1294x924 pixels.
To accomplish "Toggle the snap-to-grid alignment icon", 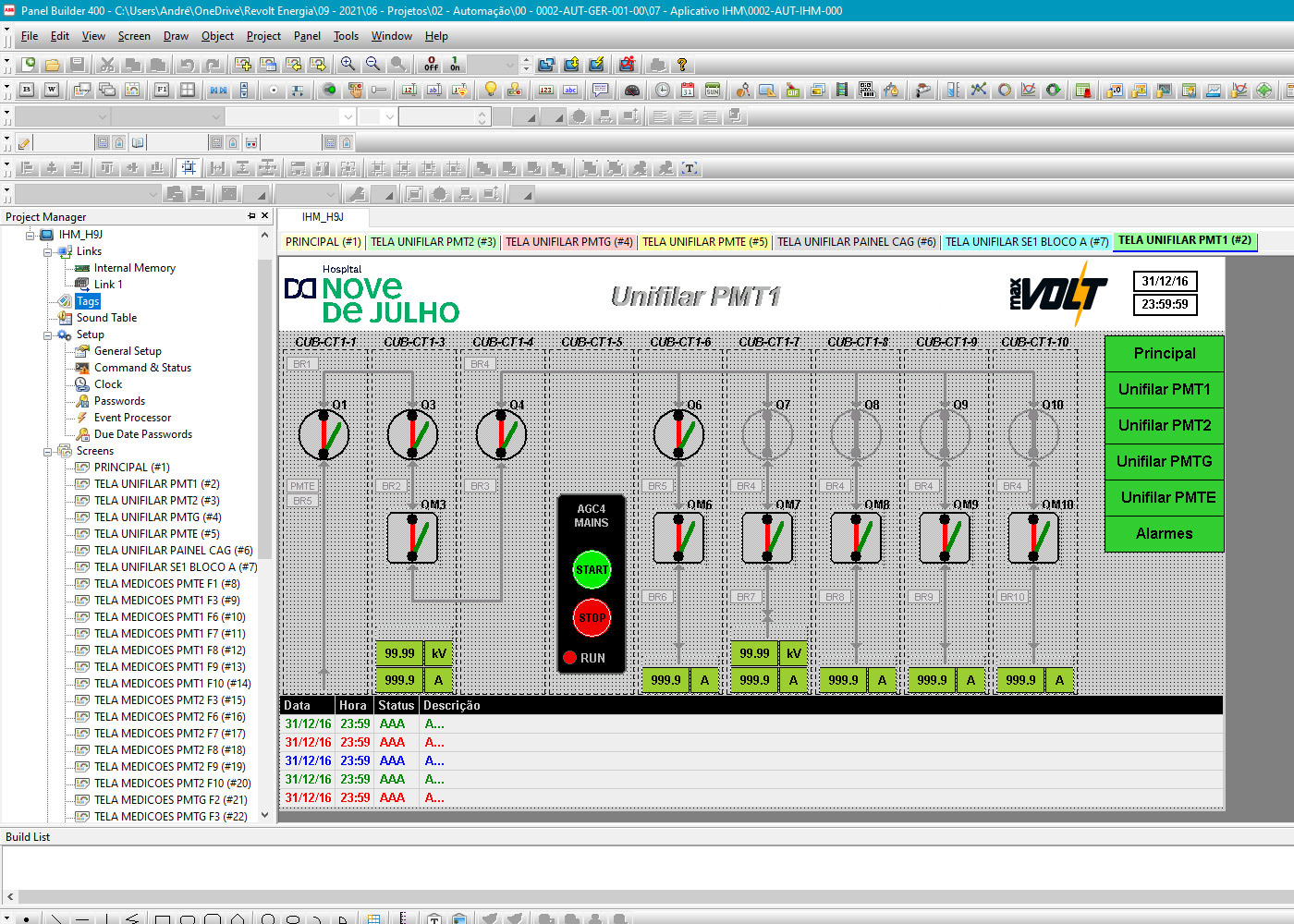I will pyautogui.click(x=189, y=168).
